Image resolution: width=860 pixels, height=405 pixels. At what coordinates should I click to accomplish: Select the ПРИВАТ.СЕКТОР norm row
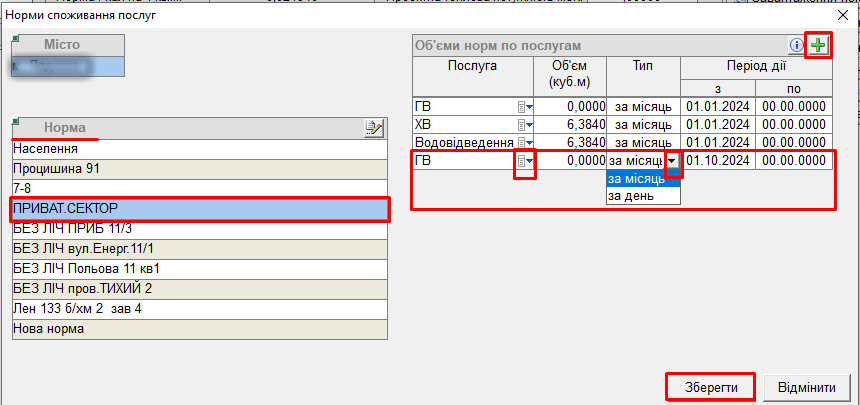199,208
